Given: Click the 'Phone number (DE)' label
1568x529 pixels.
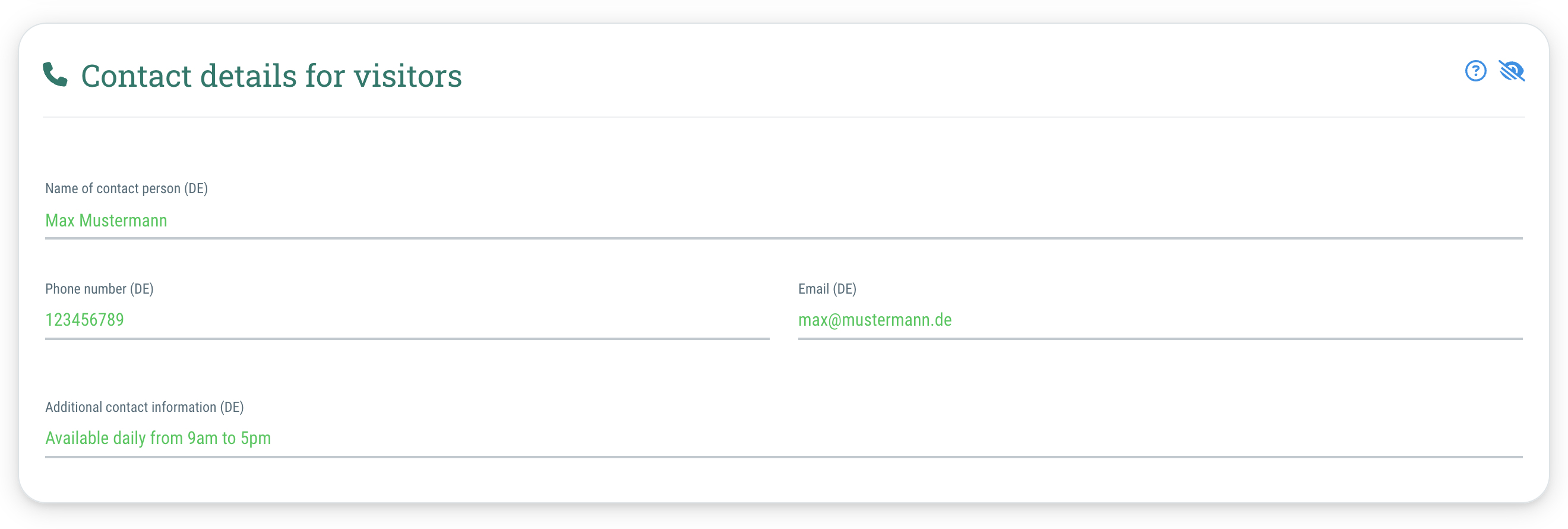Looking at the screenshot, I should pos(99,289).
